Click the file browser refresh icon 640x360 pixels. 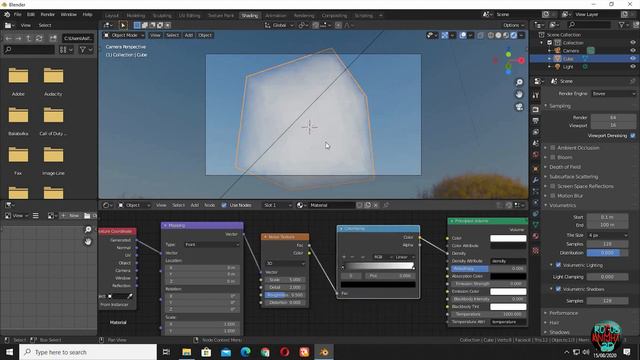(x=39, y=38)
